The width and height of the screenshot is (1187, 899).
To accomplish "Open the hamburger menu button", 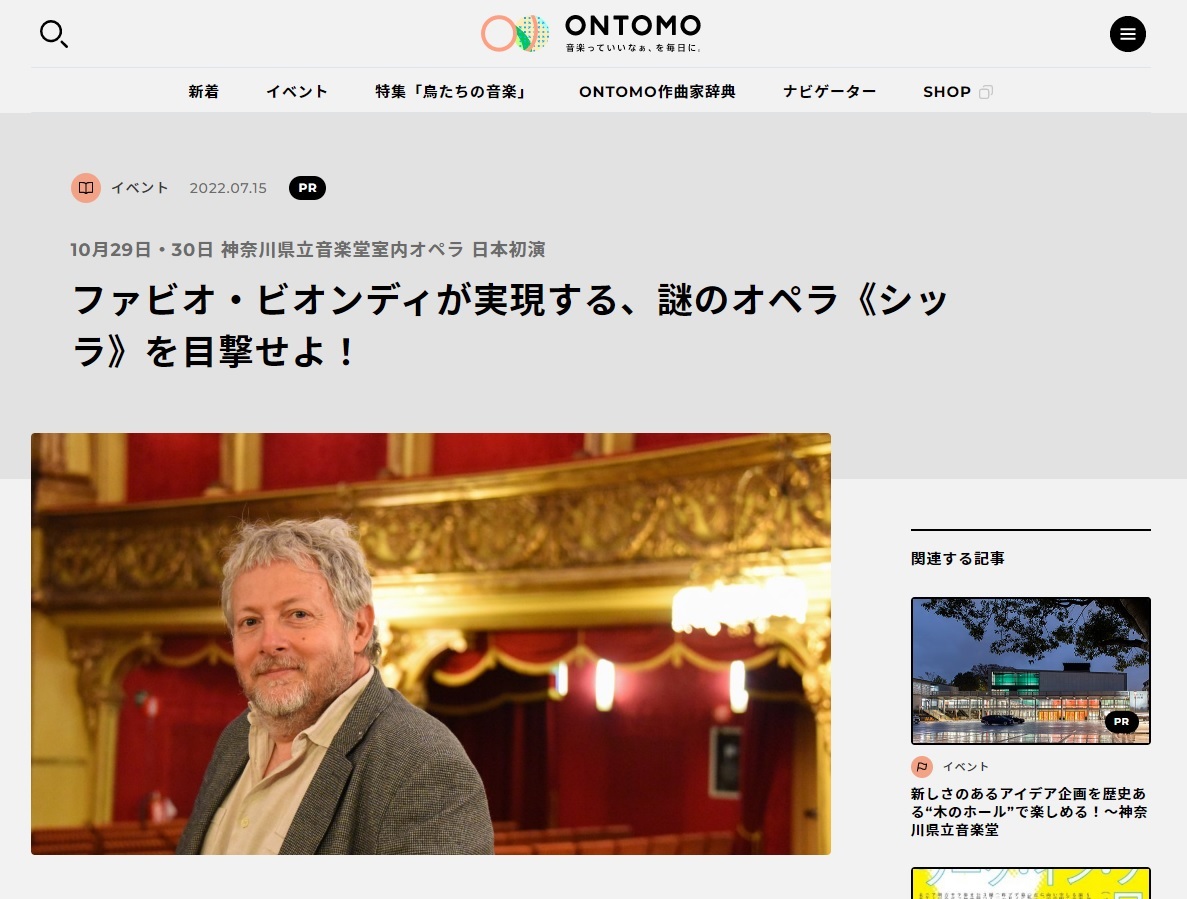I will (x=1127, y=34).
